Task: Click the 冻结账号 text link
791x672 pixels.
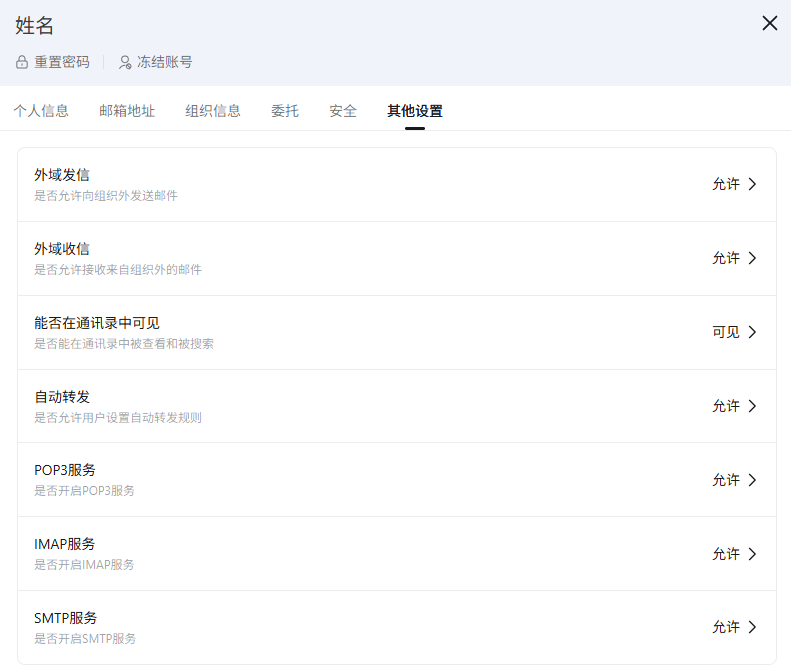Action: (165, 62)
